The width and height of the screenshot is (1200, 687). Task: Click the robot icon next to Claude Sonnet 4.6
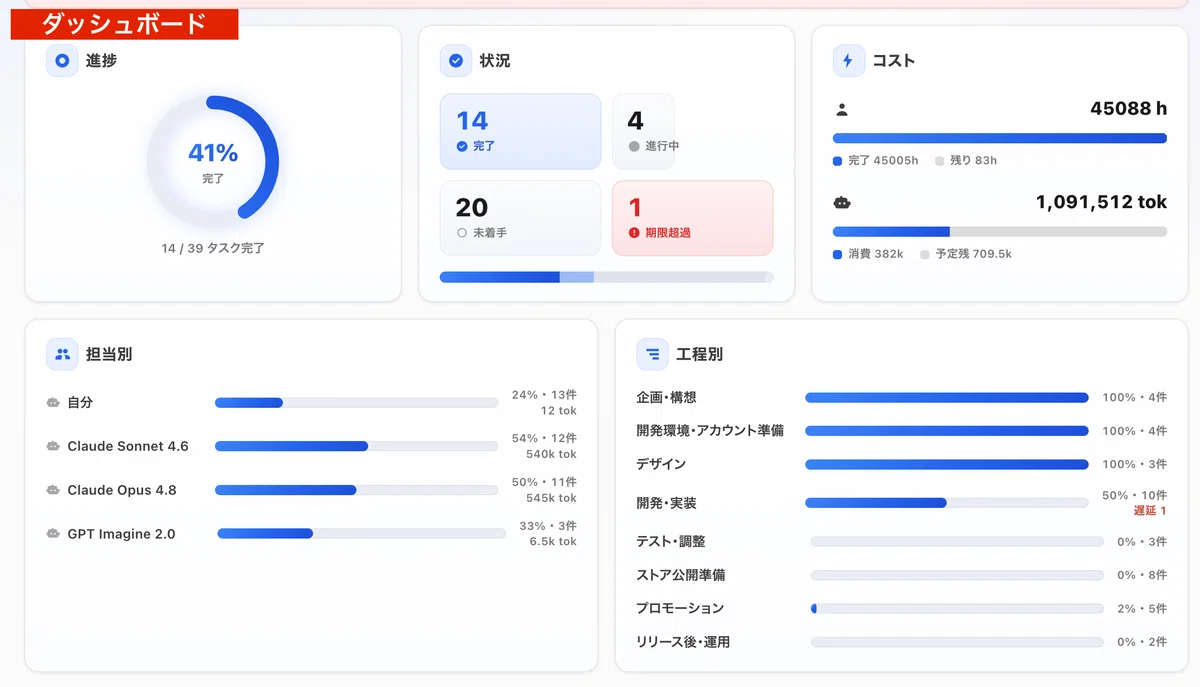tap(53, 447)
